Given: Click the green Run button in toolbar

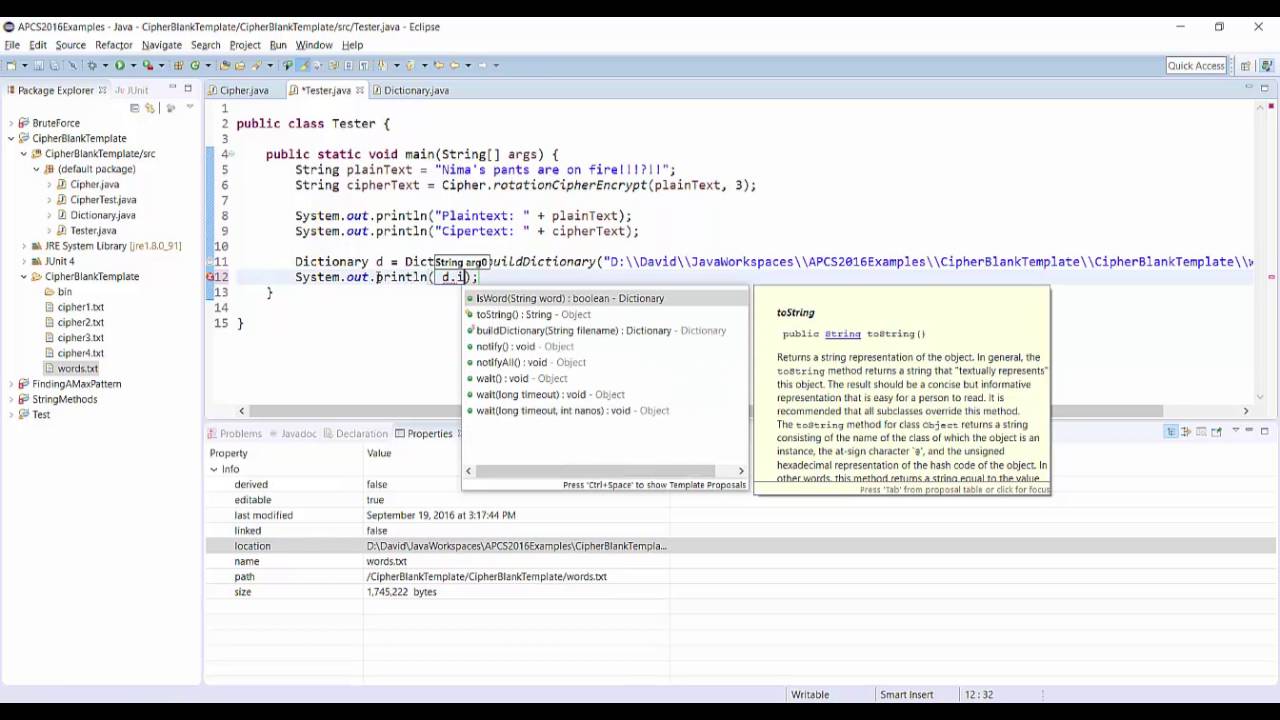Looking at the screenshot, I should [x=120, y=65].
